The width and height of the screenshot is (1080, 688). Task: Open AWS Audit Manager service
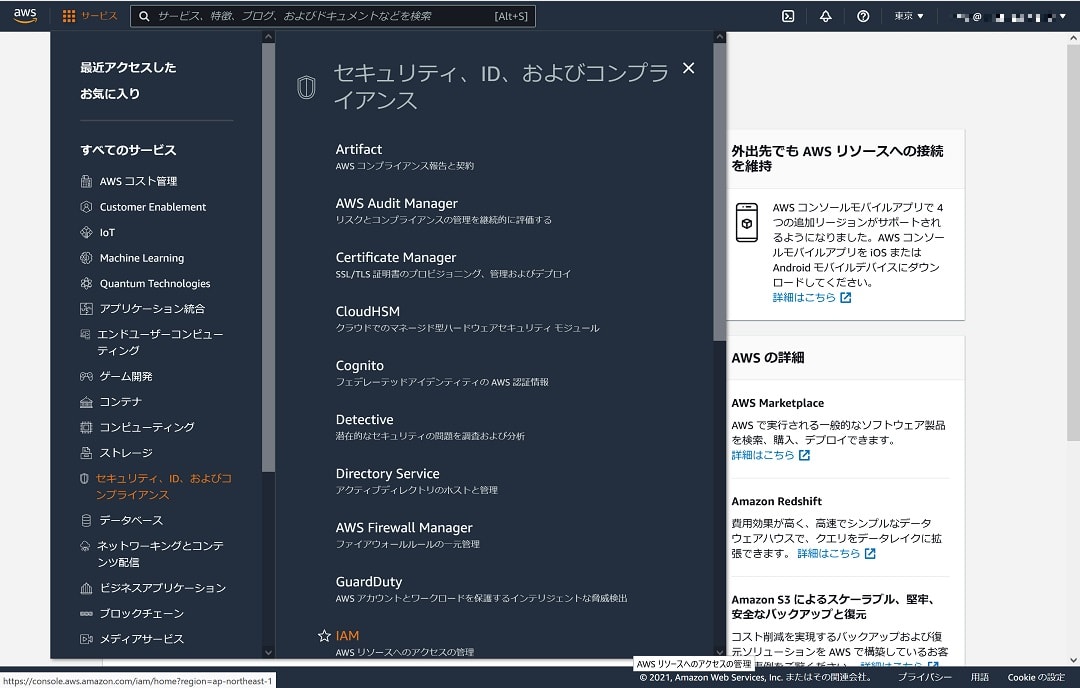tap(396, 203)
